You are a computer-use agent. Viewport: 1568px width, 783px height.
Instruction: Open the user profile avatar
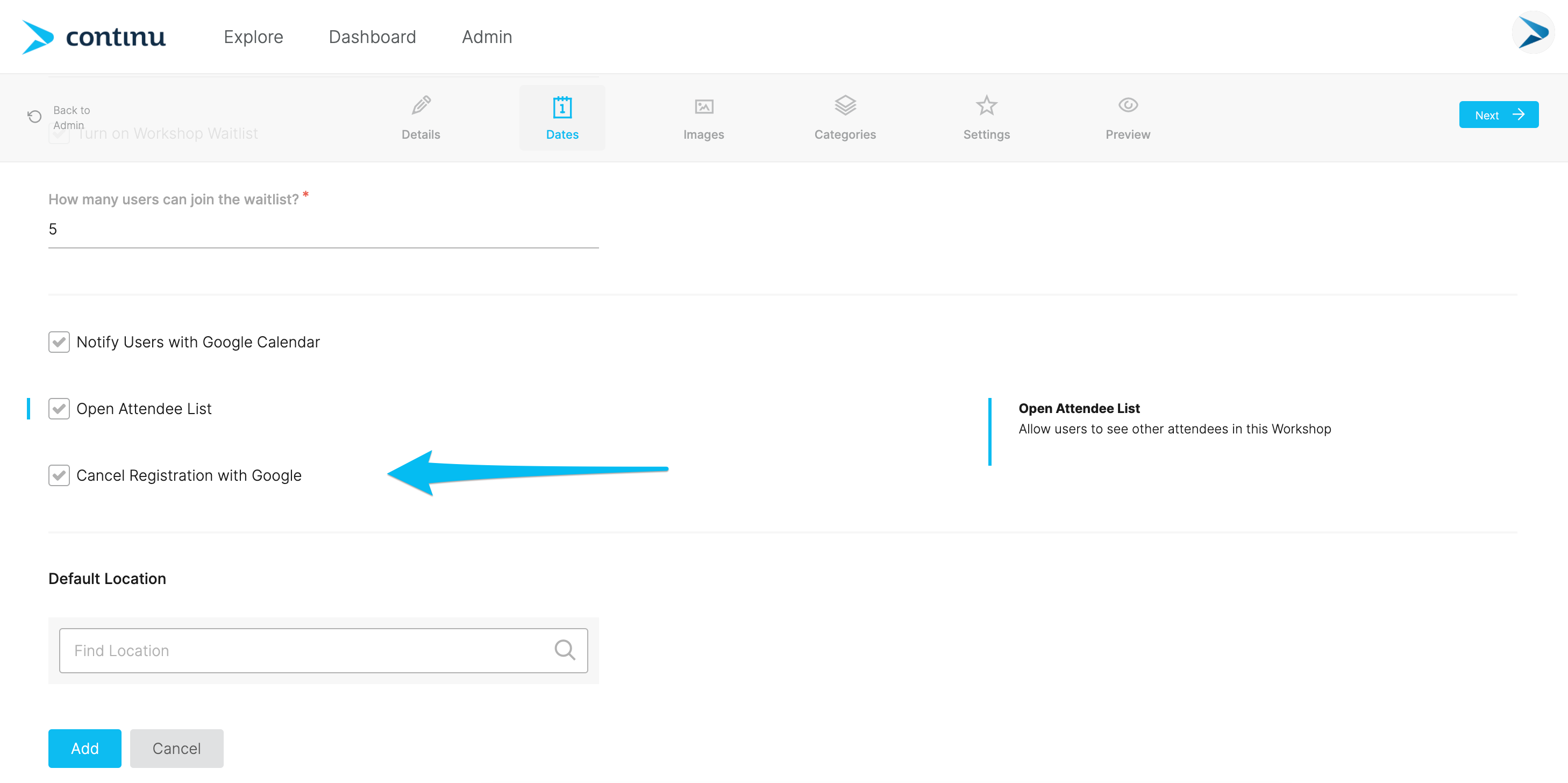click(1533, 33)
